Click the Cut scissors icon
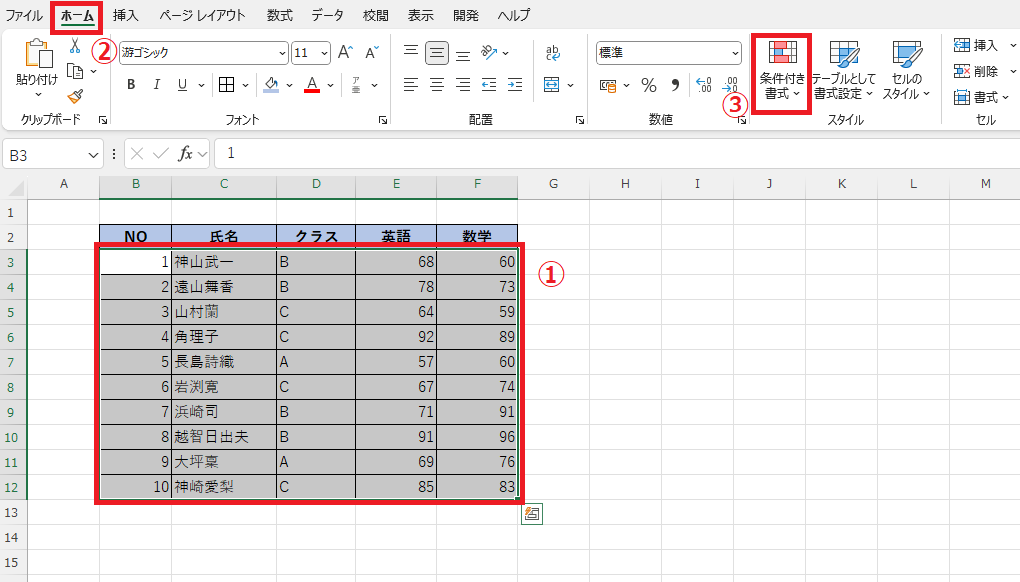This screenshot has width=1020, height=582. [x=75, y=46]
